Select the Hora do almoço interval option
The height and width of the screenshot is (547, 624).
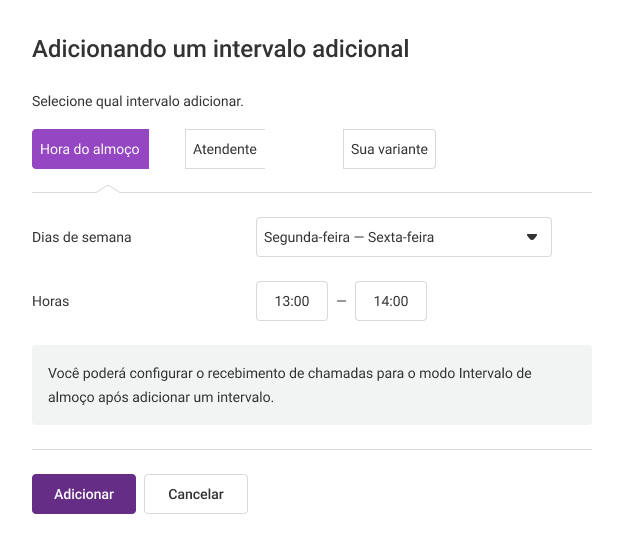pos(90,149)
